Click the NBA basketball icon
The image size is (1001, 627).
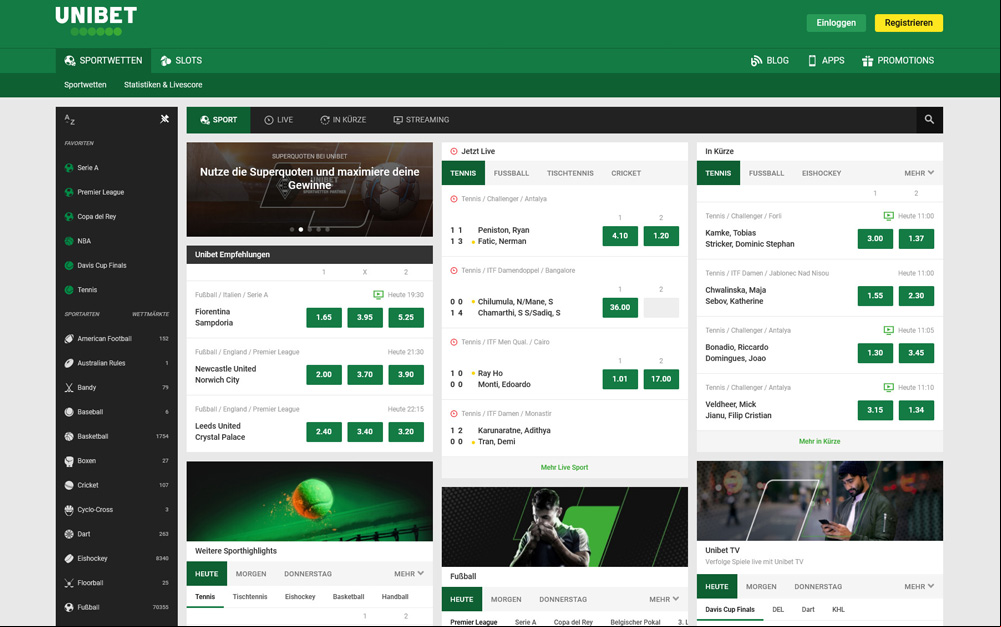point(69,241)
